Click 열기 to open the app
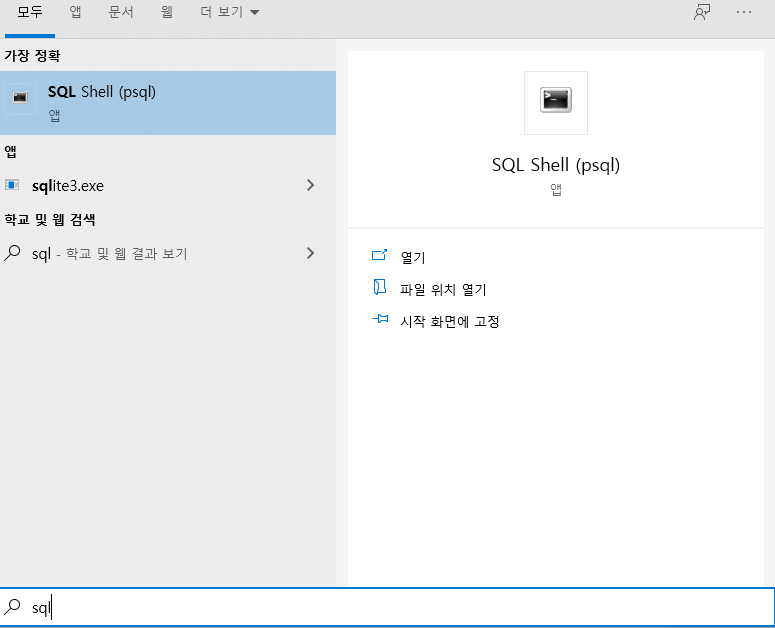This screenshot has width=775, height=628. point(413,257)
